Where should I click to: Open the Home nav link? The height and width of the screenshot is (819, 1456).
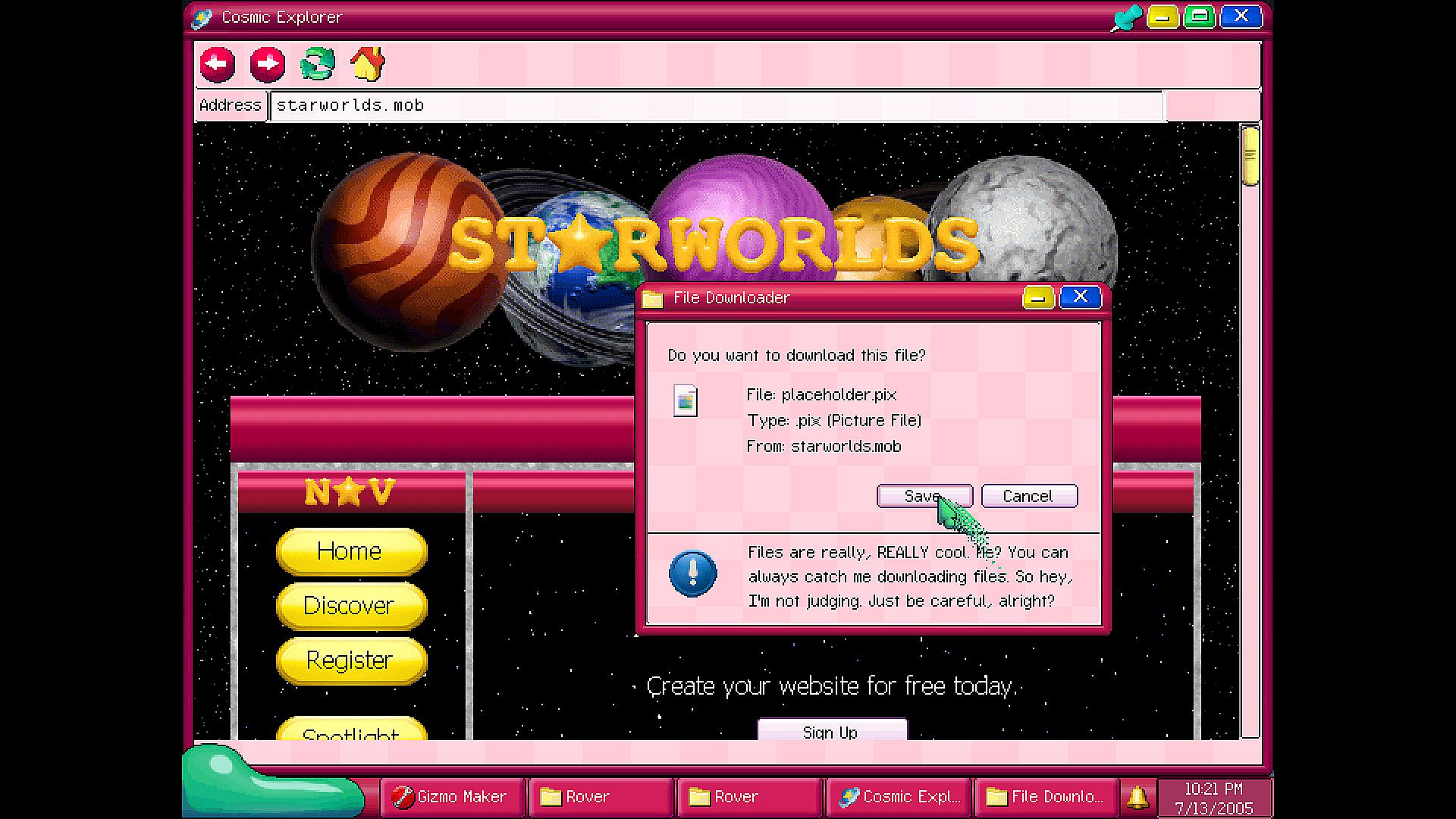point(350,551)
